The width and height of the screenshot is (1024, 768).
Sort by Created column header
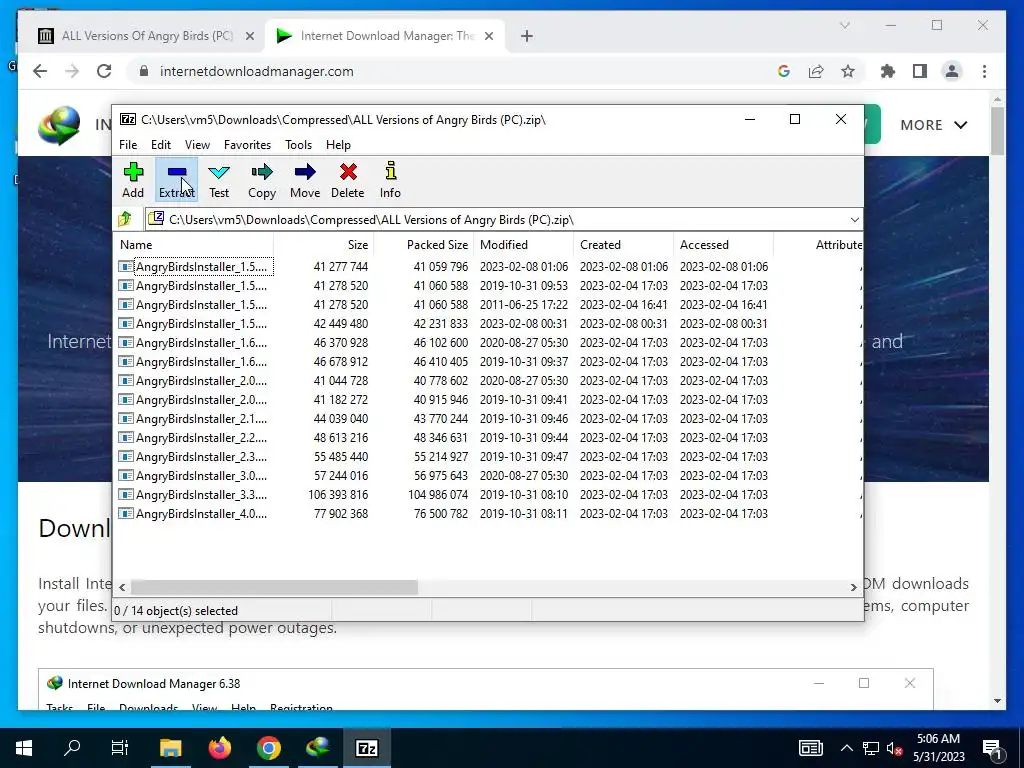624,245
